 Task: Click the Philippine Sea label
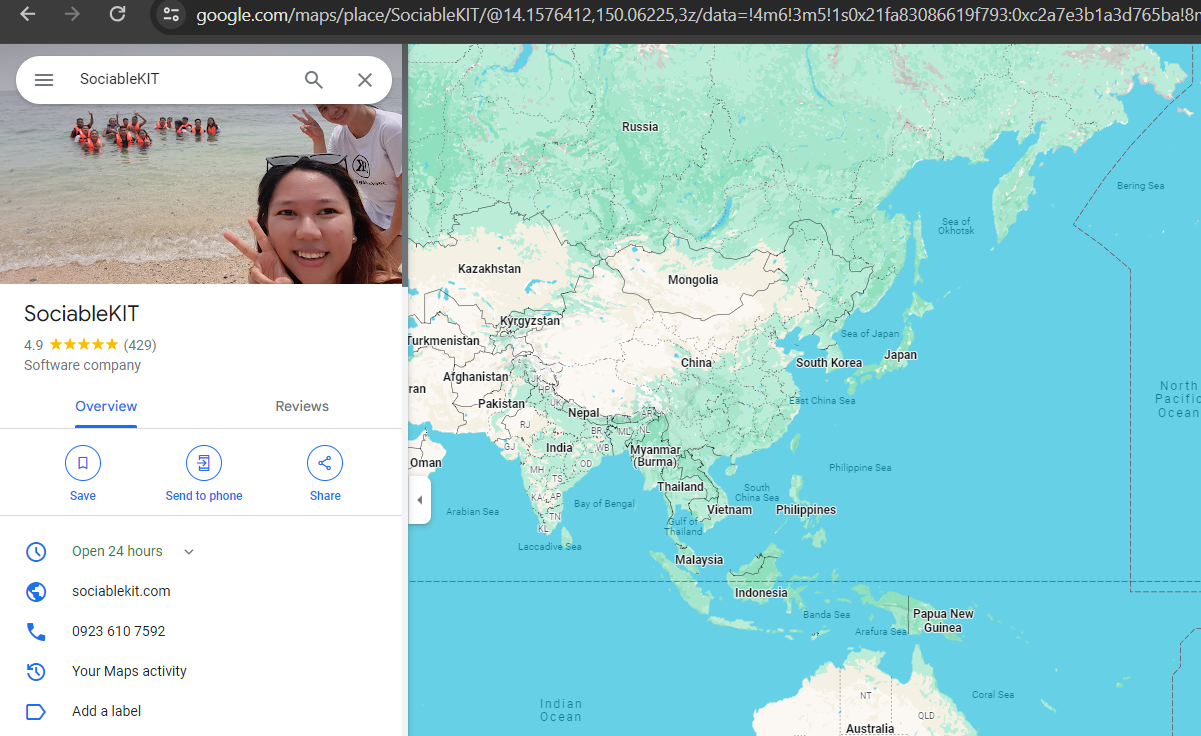[x=860, y=468]
